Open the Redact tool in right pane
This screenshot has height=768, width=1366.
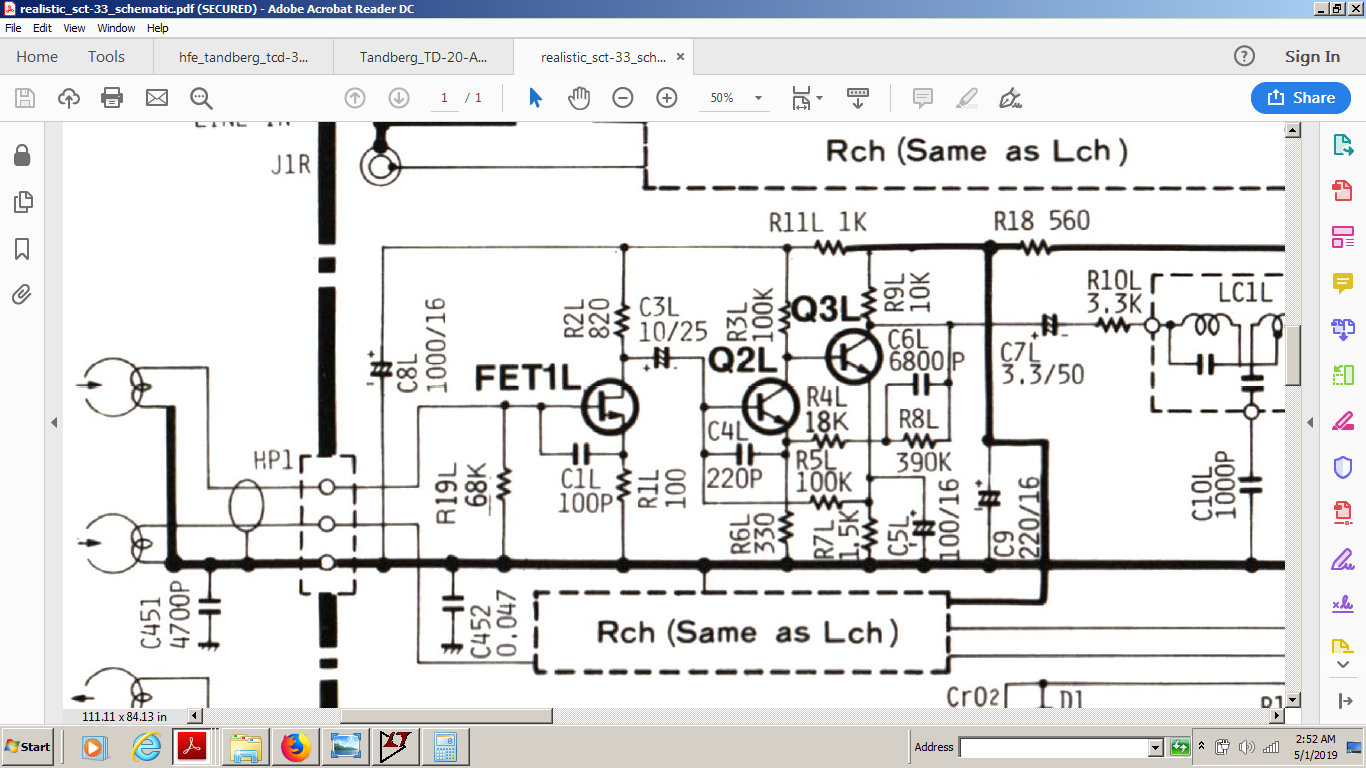(x=1343, y=421)
